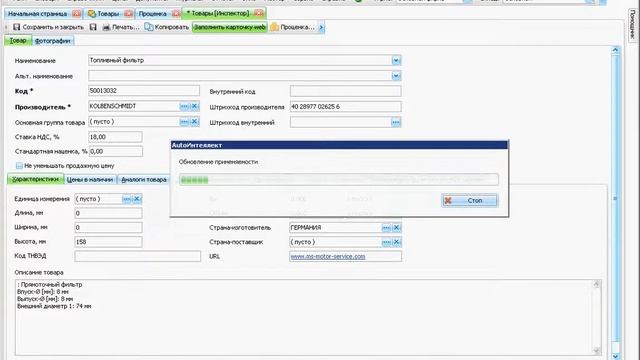
Task: Click Копировать in the toolbar
Action: (x=167, y=27)
